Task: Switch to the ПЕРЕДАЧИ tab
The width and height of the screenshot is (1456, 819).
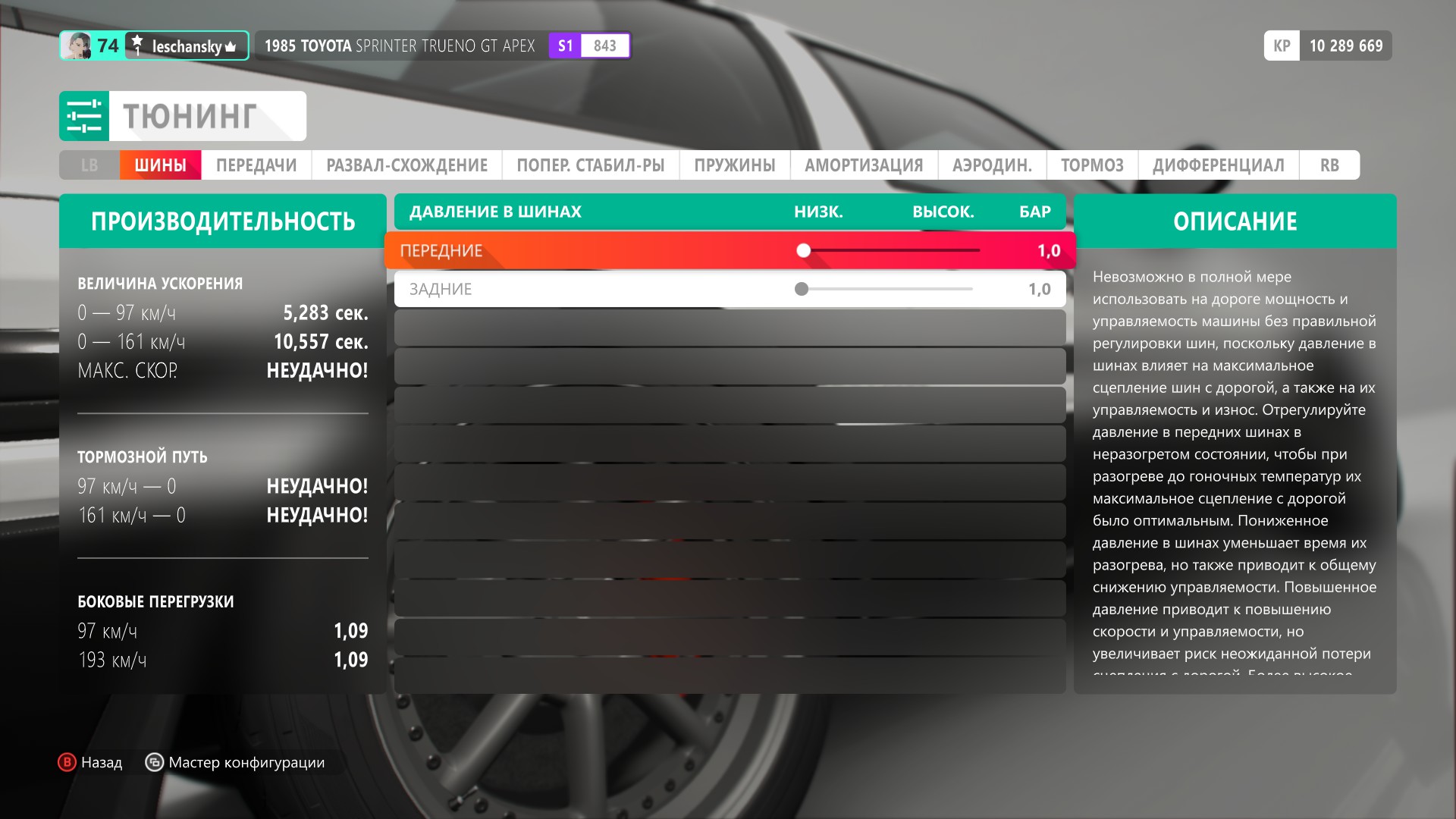Action: [256, 165]
